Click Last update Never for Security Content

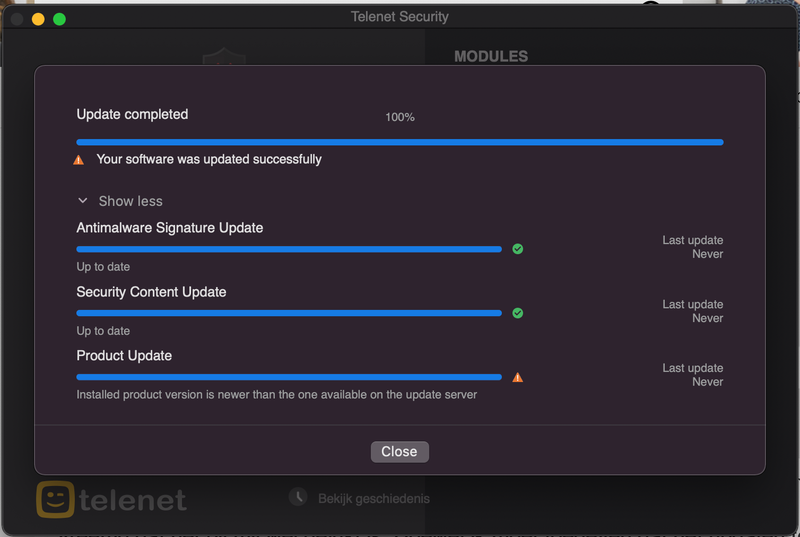(x=693, y=311)
